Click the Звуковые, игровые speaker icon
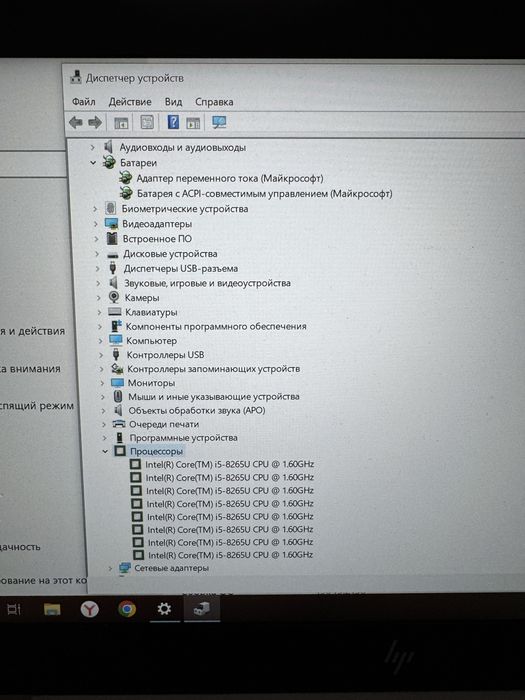The width and height of the screenshot is (525, 700). [x=114, y=283]
